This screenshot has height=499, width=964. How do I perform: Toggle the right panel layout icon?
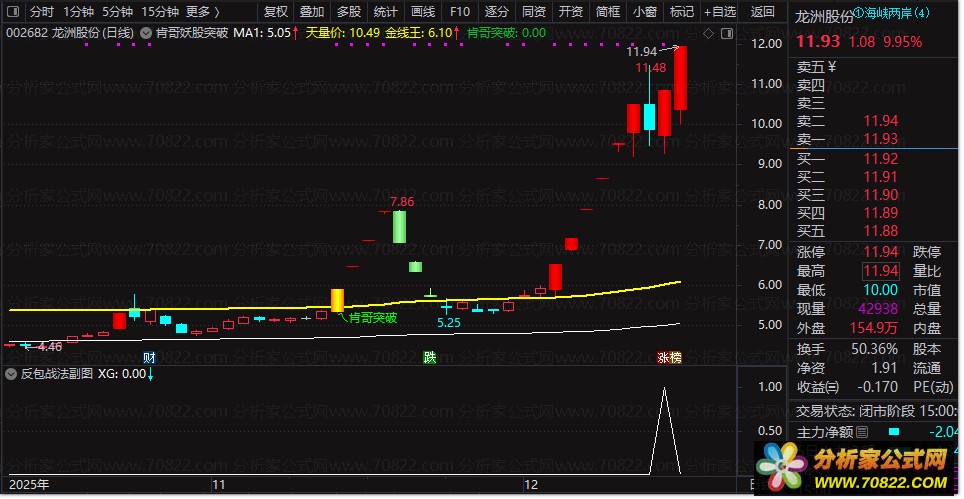(x=727, y=34)
